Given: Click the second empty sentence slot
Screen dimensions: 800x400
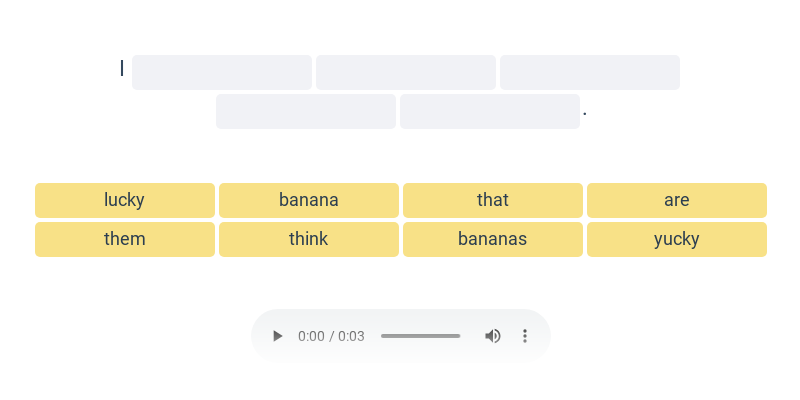Looking at the screenshot, I should coord(406,72).
